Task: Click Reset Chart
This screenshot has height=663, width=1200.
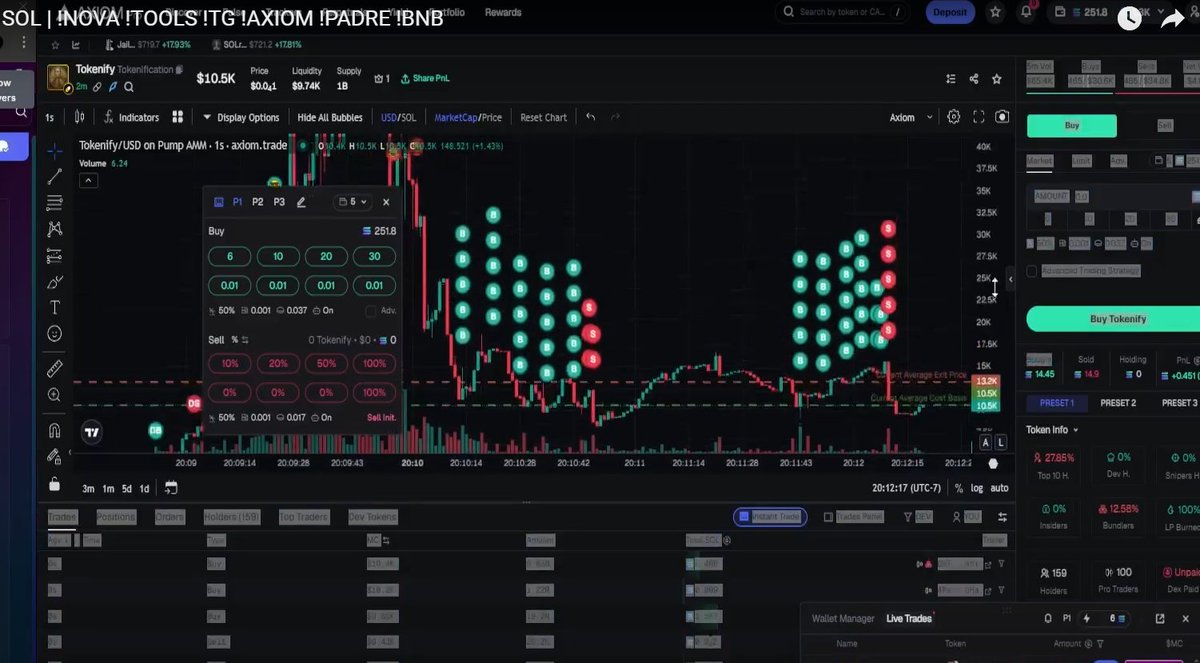Action: point(543,117)
